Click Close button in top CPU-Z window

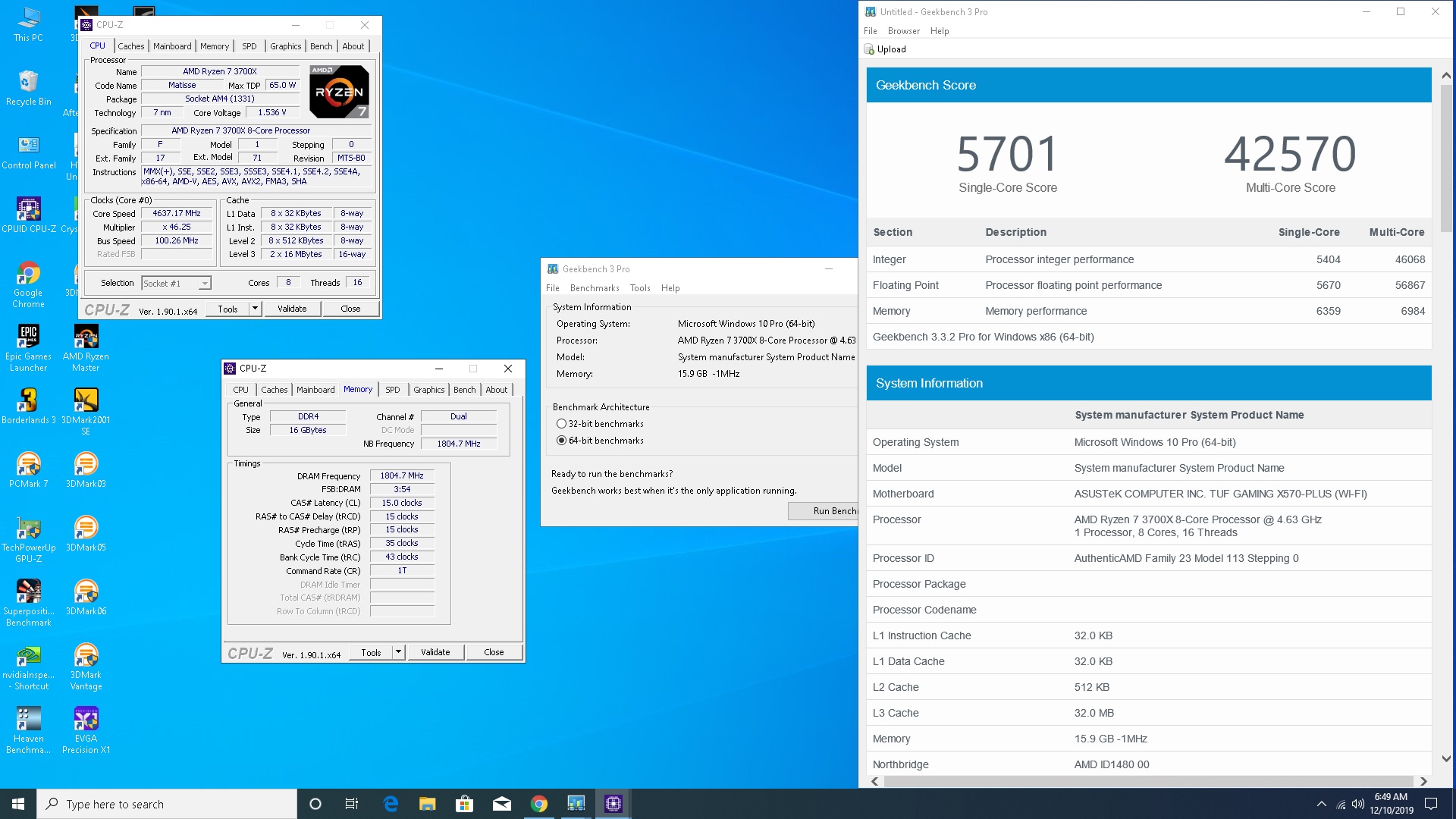tap(350, 309)
